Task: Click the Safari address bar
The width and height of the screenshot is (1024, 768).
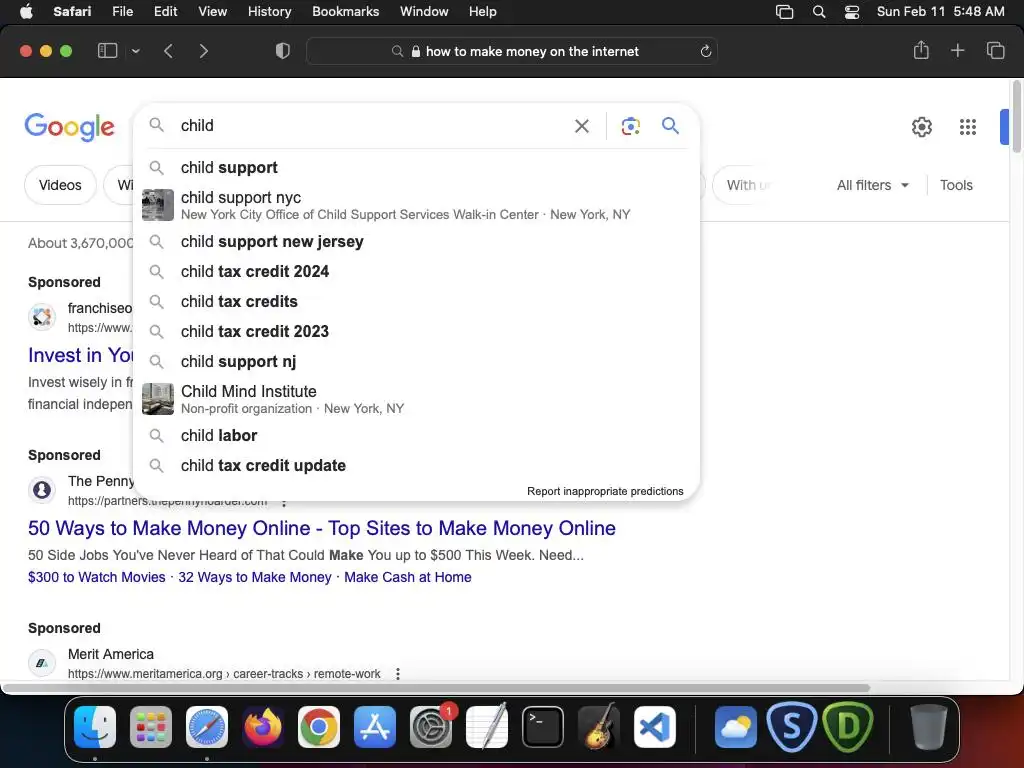Action: coord(512,51)
